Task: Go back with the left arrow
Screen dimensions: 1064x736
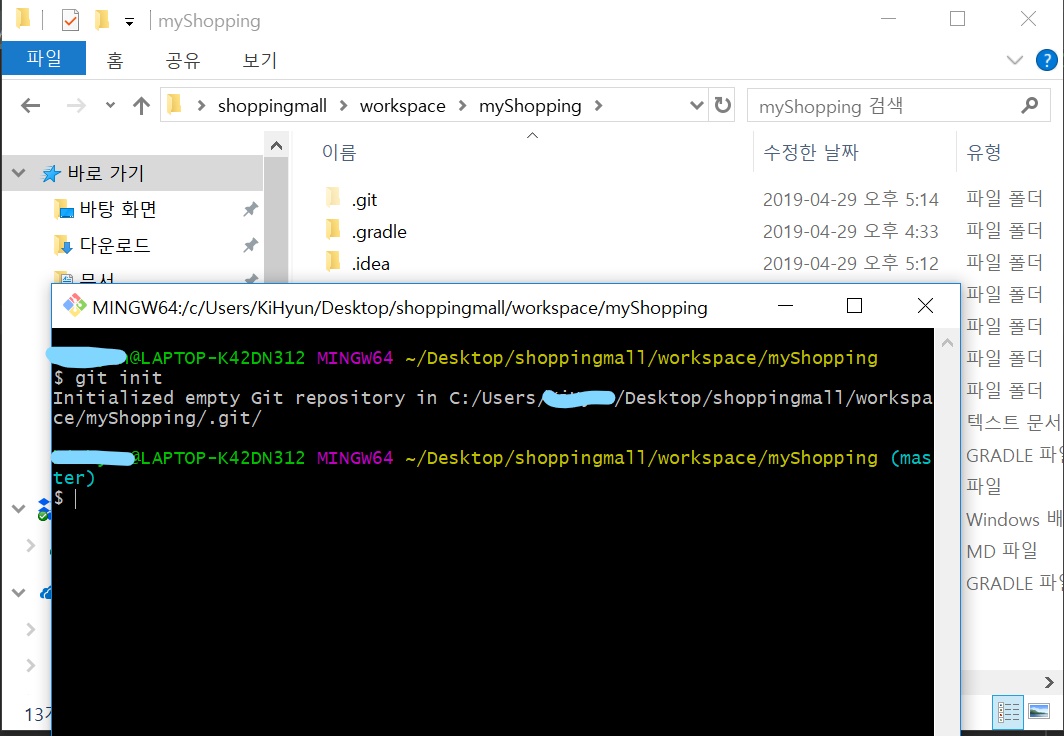Action: pyautogui.click(x=31, y=106)
